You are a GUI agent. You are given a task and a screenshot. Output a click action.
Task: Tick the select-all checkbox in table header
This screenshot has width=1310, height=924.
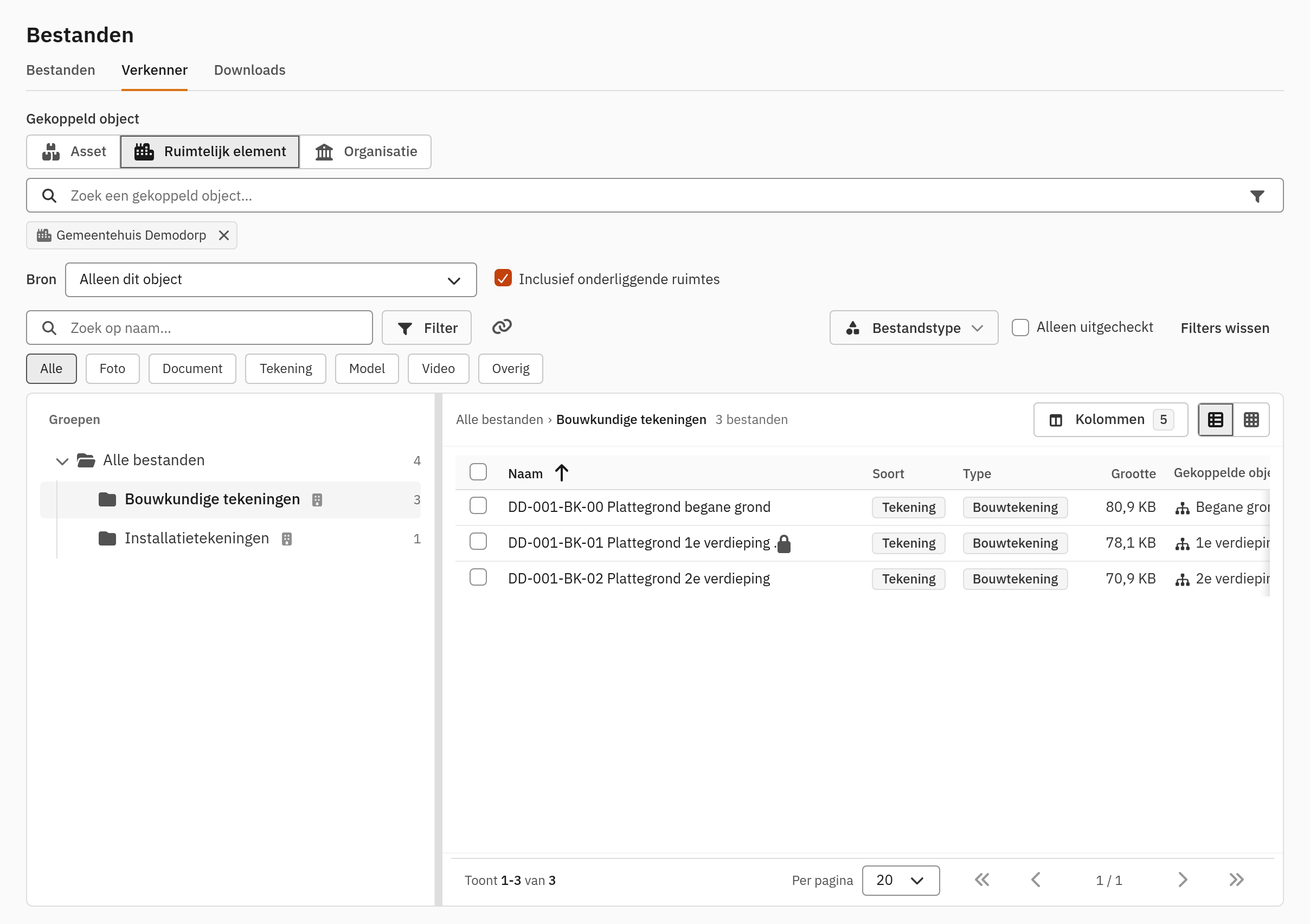tap(478, 472)
